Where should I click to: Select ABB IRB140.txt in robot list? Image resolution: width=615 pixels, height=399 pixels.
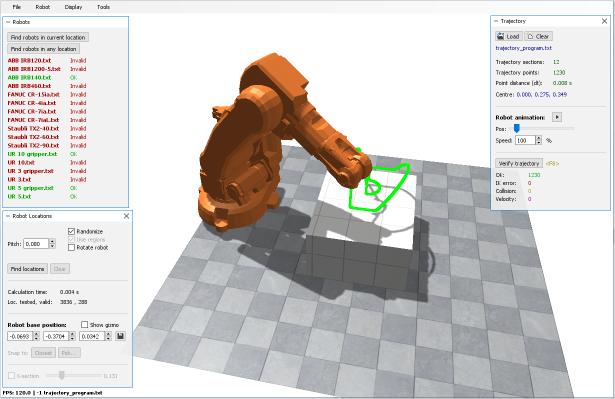click(x=29, y=77)
